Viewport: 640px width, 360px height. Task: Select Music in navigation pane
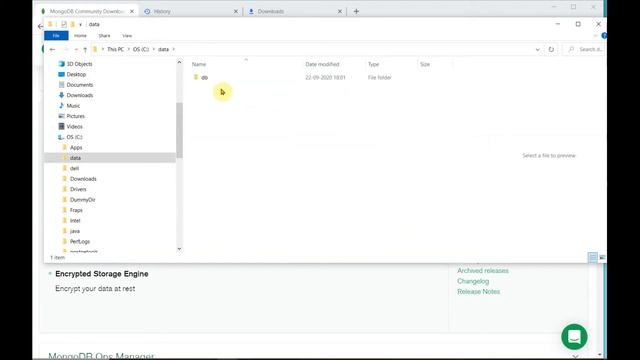[73, 106]
